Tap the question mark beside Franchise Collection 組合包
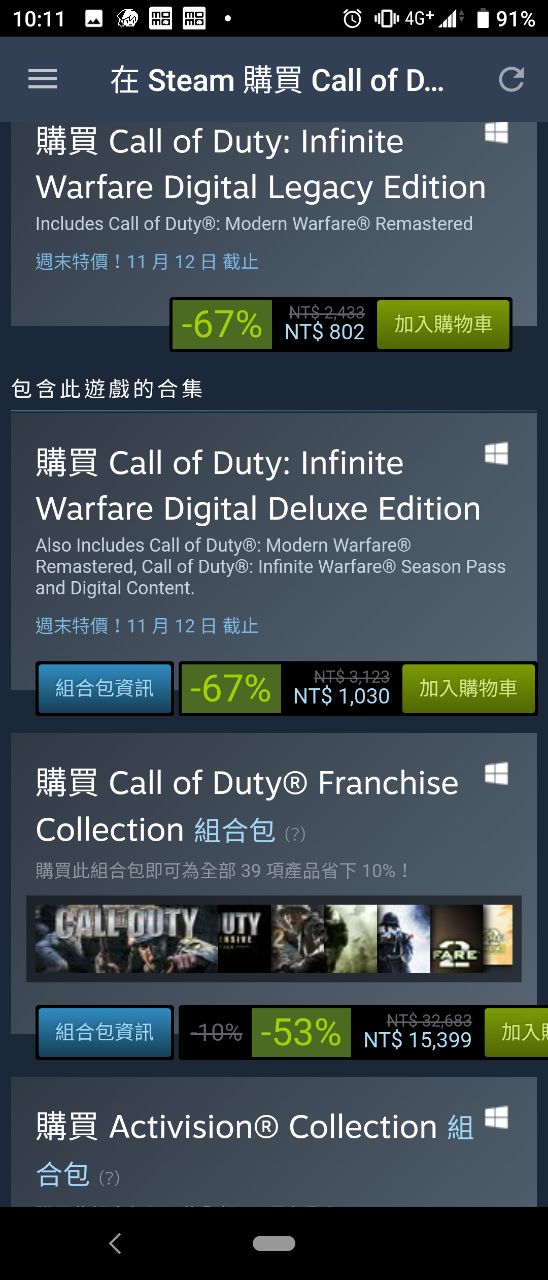This screenshot has height=1280, width=548. click(295, 834)
